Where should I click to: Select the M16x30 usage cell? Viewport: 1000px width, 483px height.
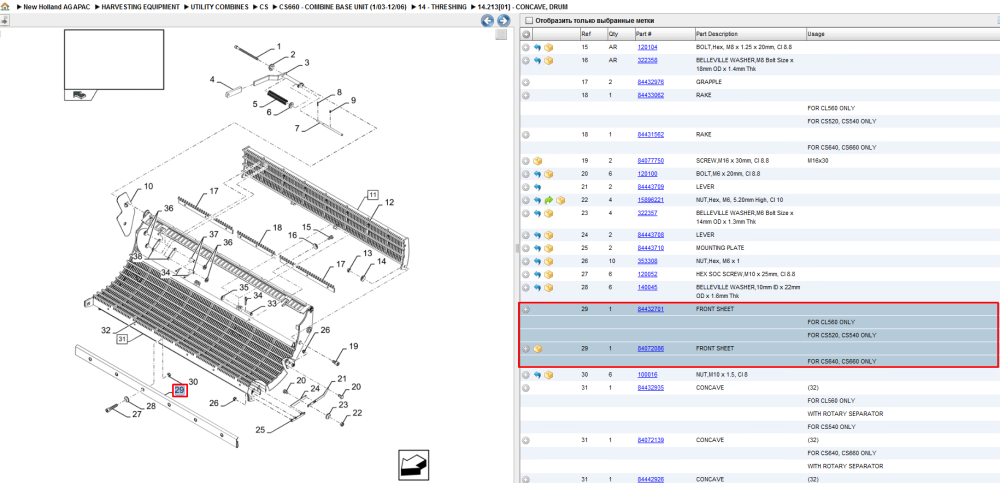tap(818, 161)
